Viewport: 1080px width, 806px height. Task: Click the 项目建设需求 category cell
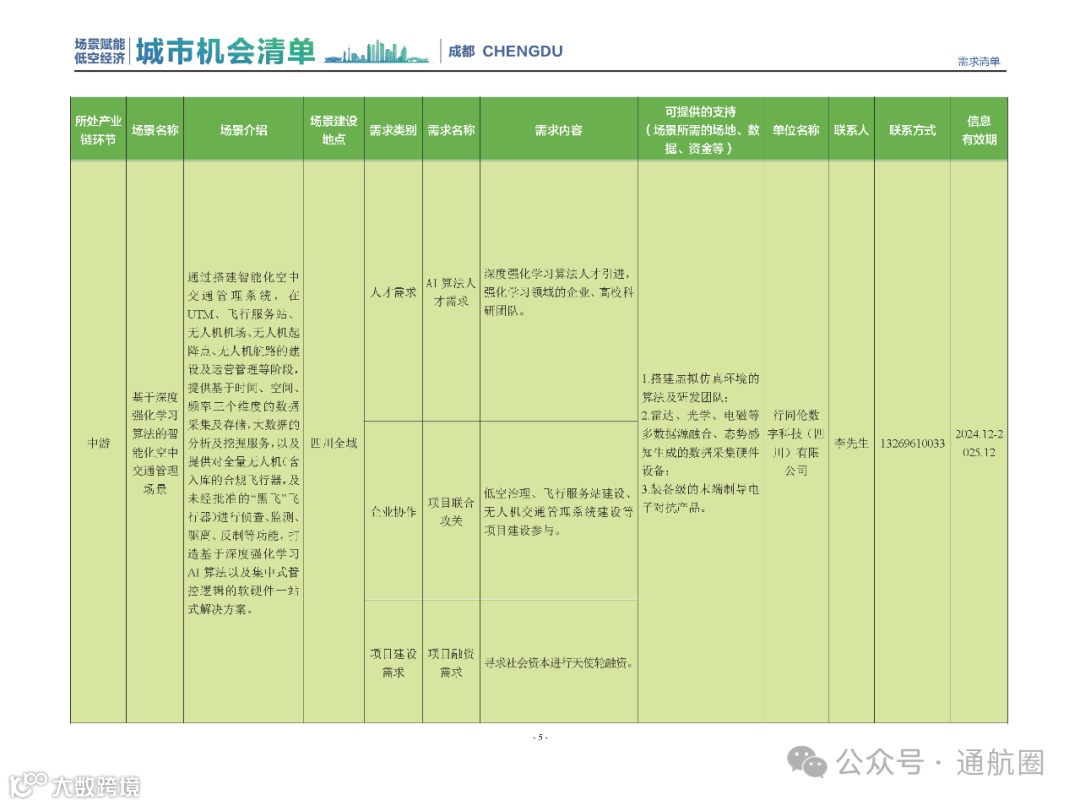pos(393,663)
